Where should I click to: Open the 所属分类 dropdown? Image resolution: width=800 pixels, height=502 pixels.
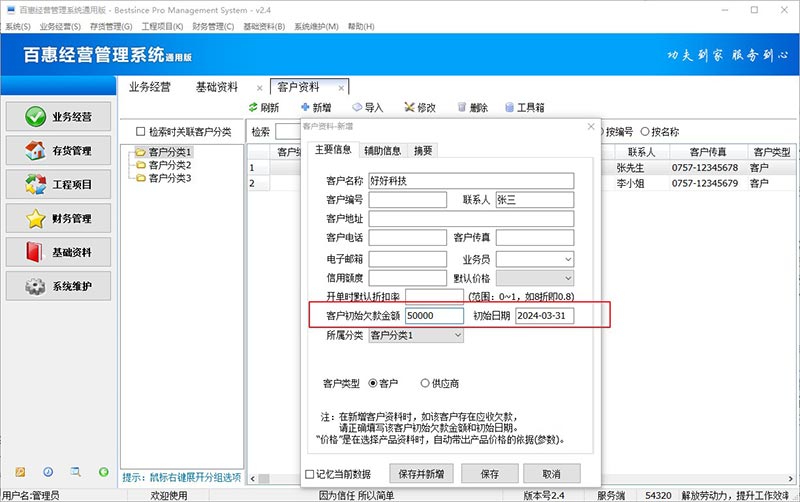458,335
